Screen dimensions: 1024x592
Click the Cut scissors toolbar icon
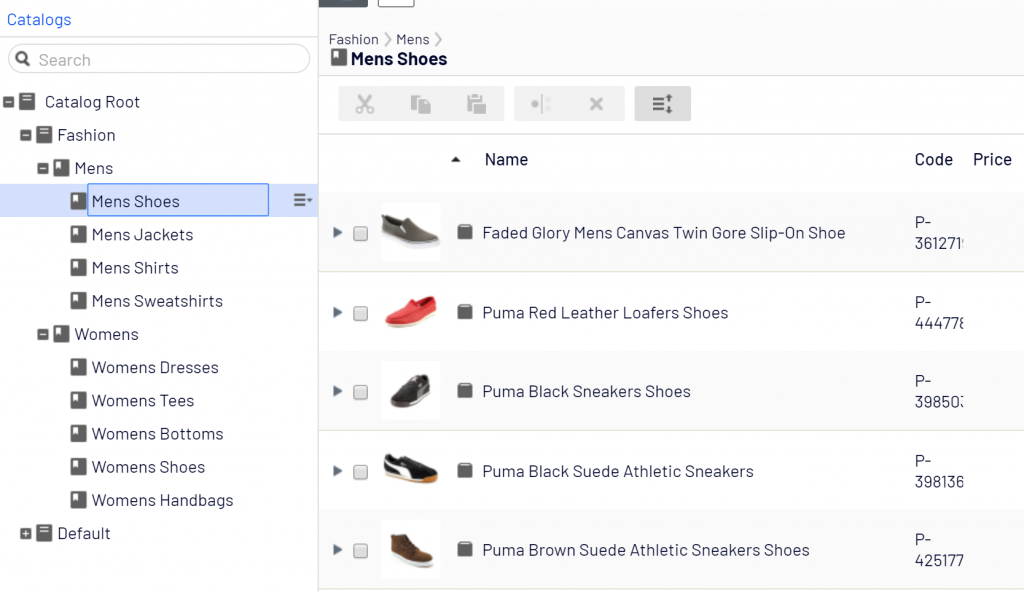click(365, 104)
